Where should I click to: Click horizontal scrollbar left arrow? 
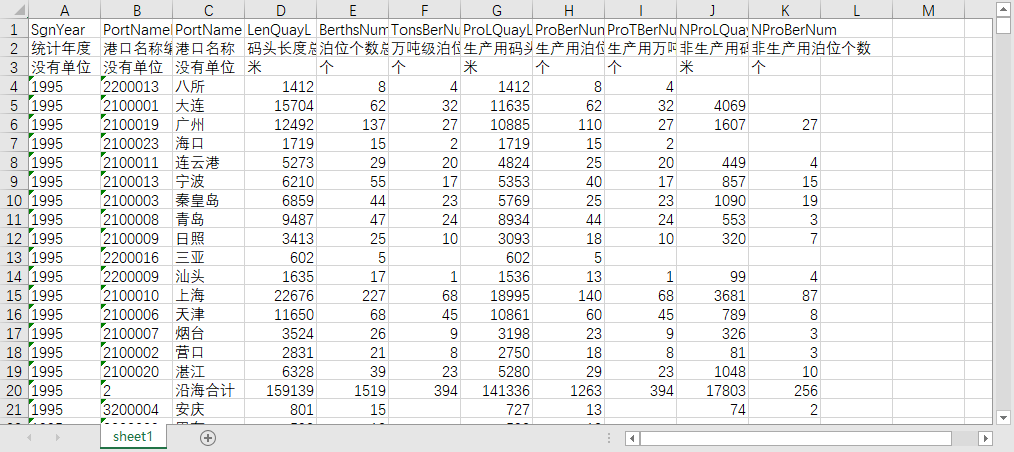[632, 438]
